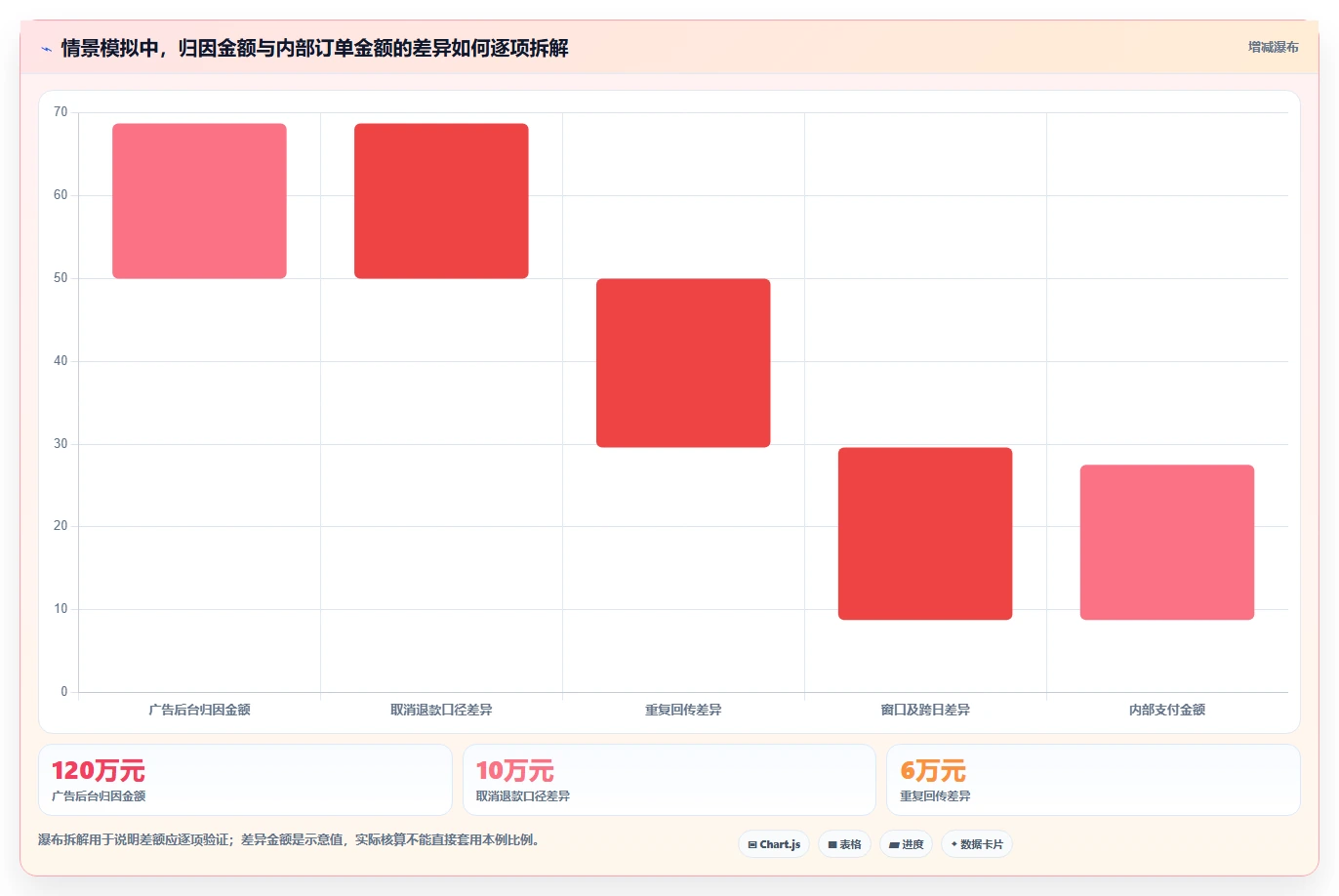Click 广告后台归因金额 caption in the first card
1339x896 pixels.
click(x=99, y=796)
